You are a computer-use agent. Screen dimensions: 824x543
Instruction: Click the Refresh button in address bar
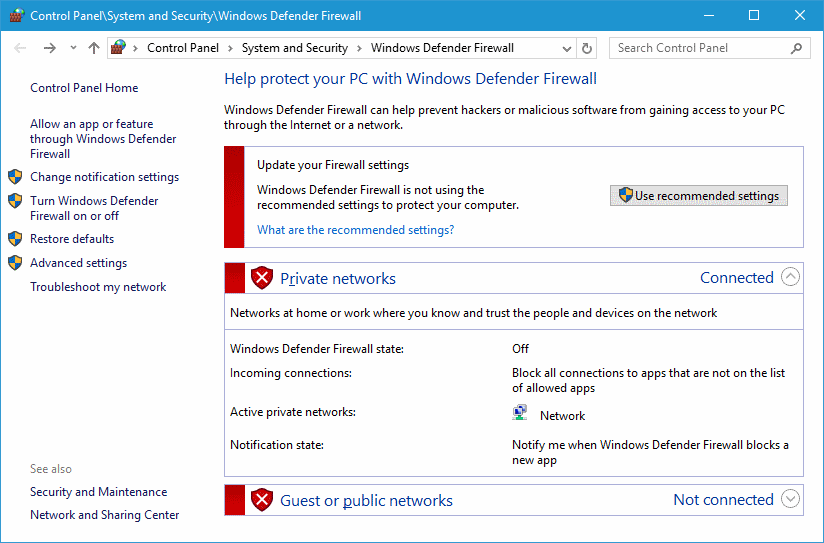(x=587, y=48)
